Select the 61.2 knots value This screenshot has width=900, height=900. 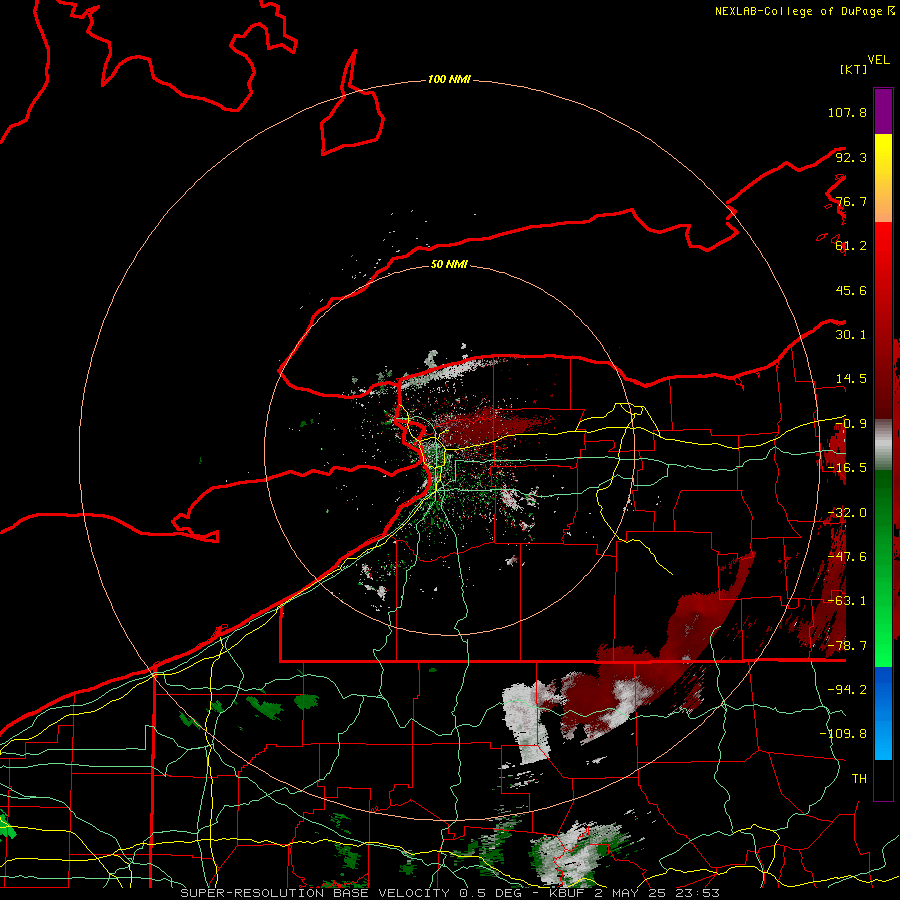851,246
